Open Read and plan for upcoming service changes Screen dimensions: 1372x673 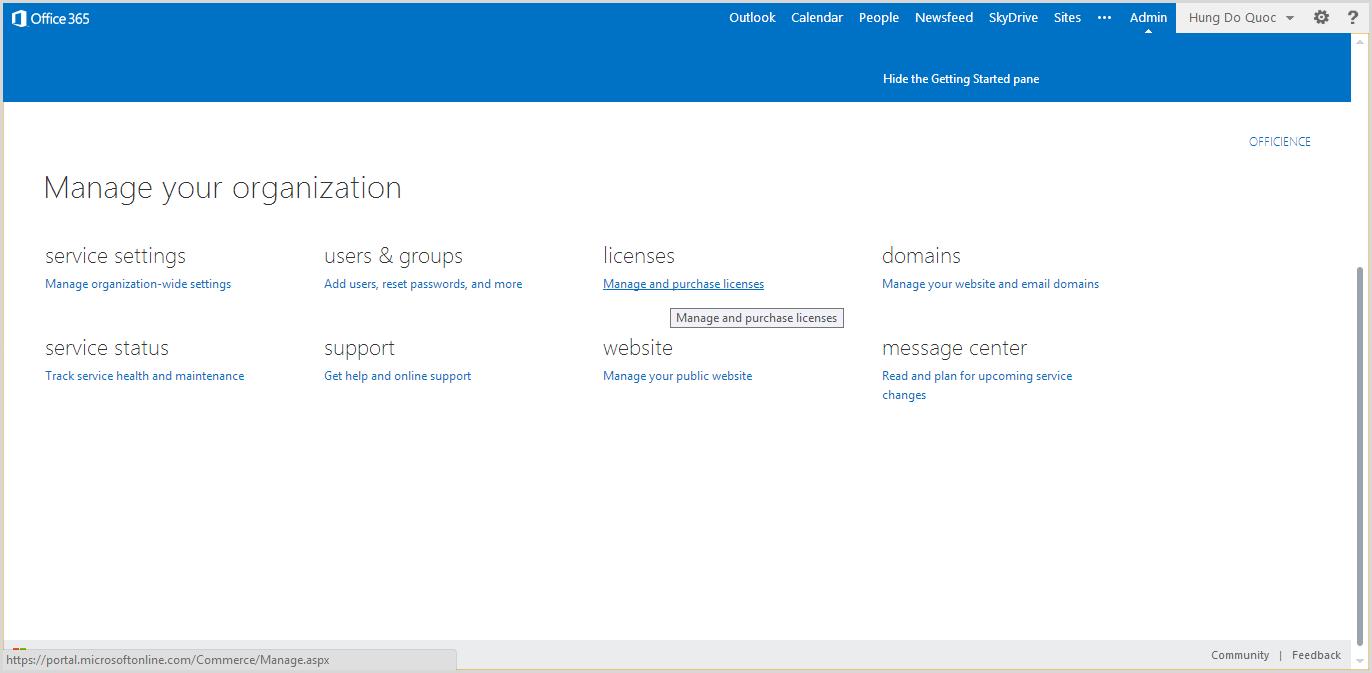coord(977,385)
